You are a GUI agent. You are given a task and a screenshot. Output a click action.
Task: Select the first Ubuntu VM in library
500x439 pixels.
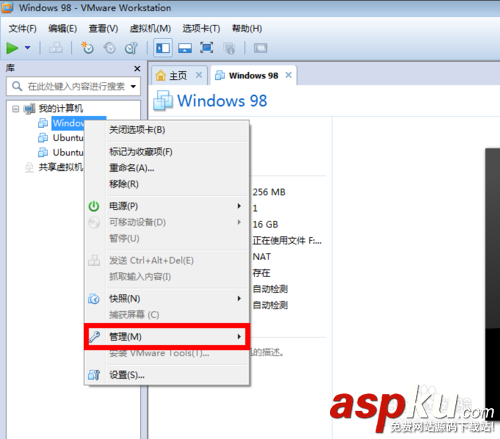tap(68, 138)
